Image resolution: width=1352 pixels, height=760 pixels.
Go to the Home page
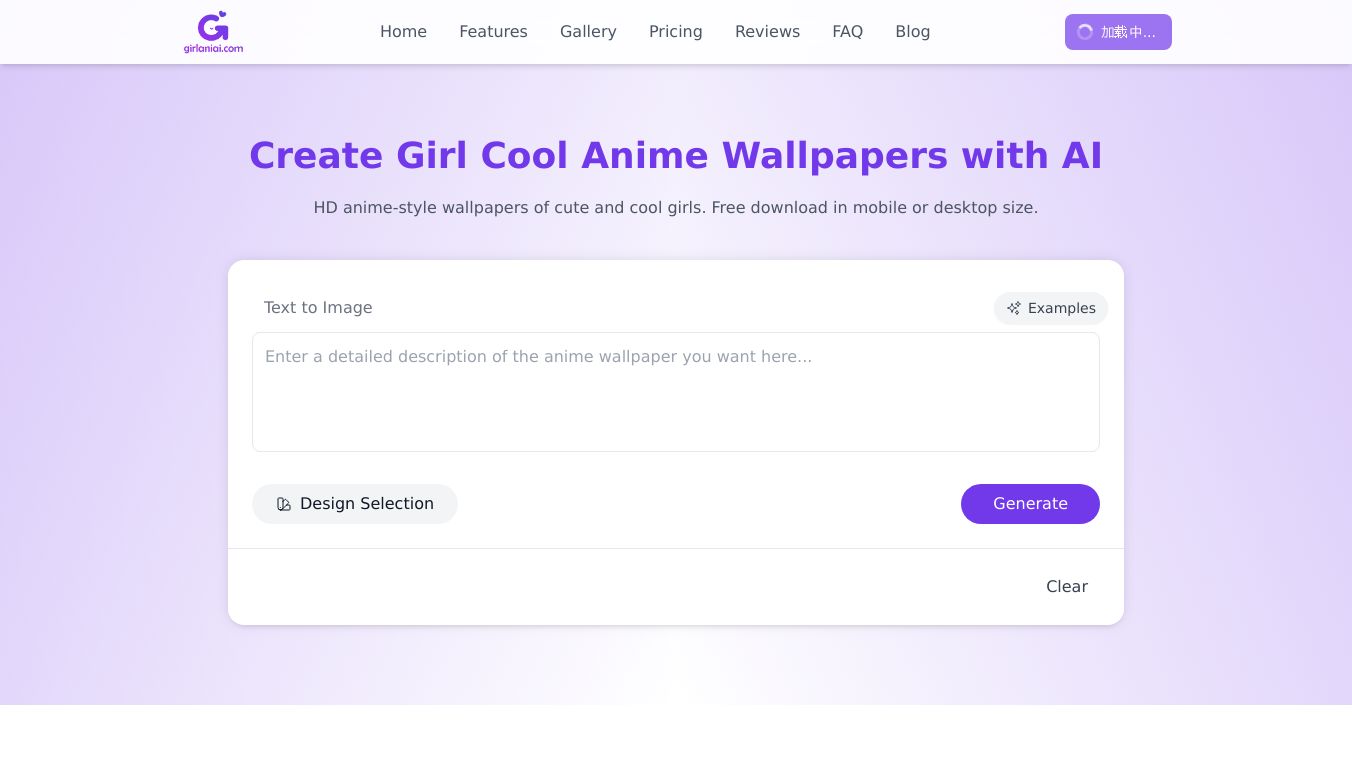point(403,32)
